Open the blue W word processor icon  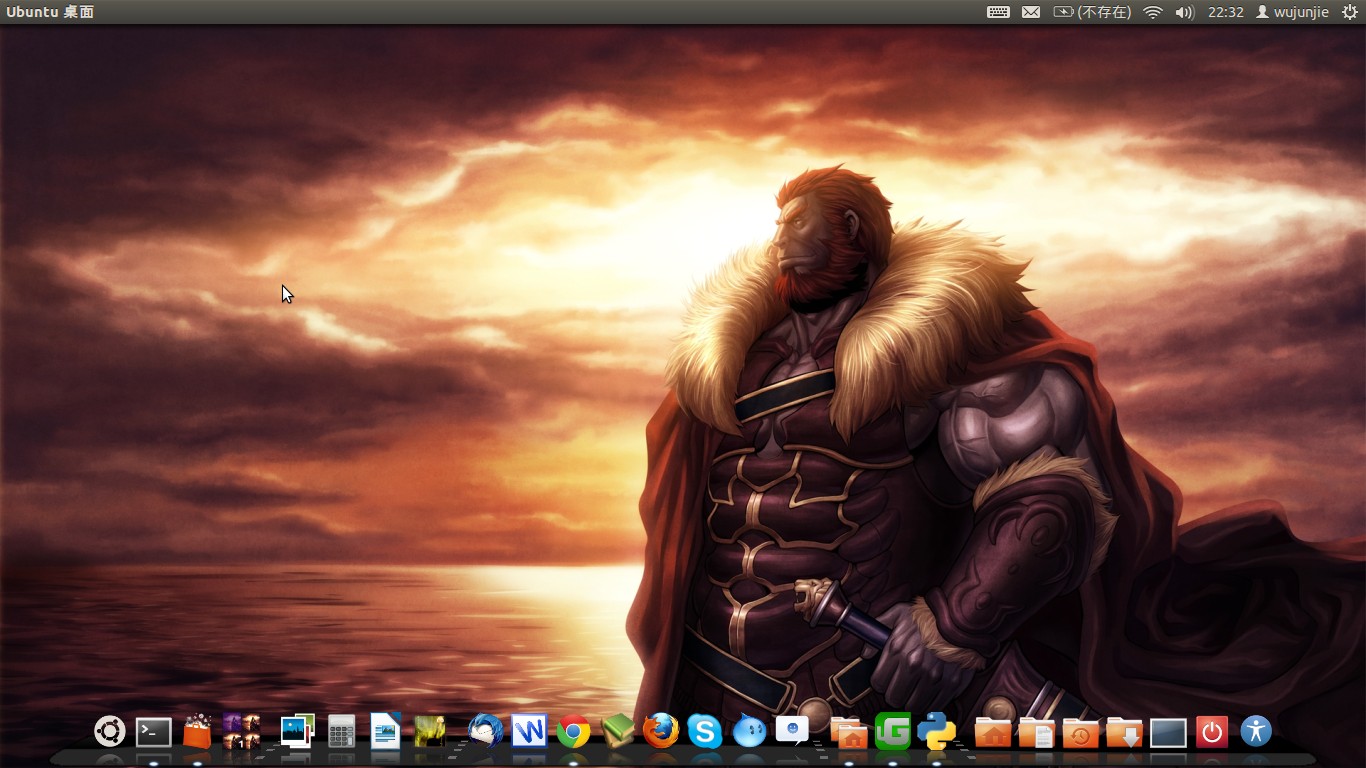(x=529, y=732)
